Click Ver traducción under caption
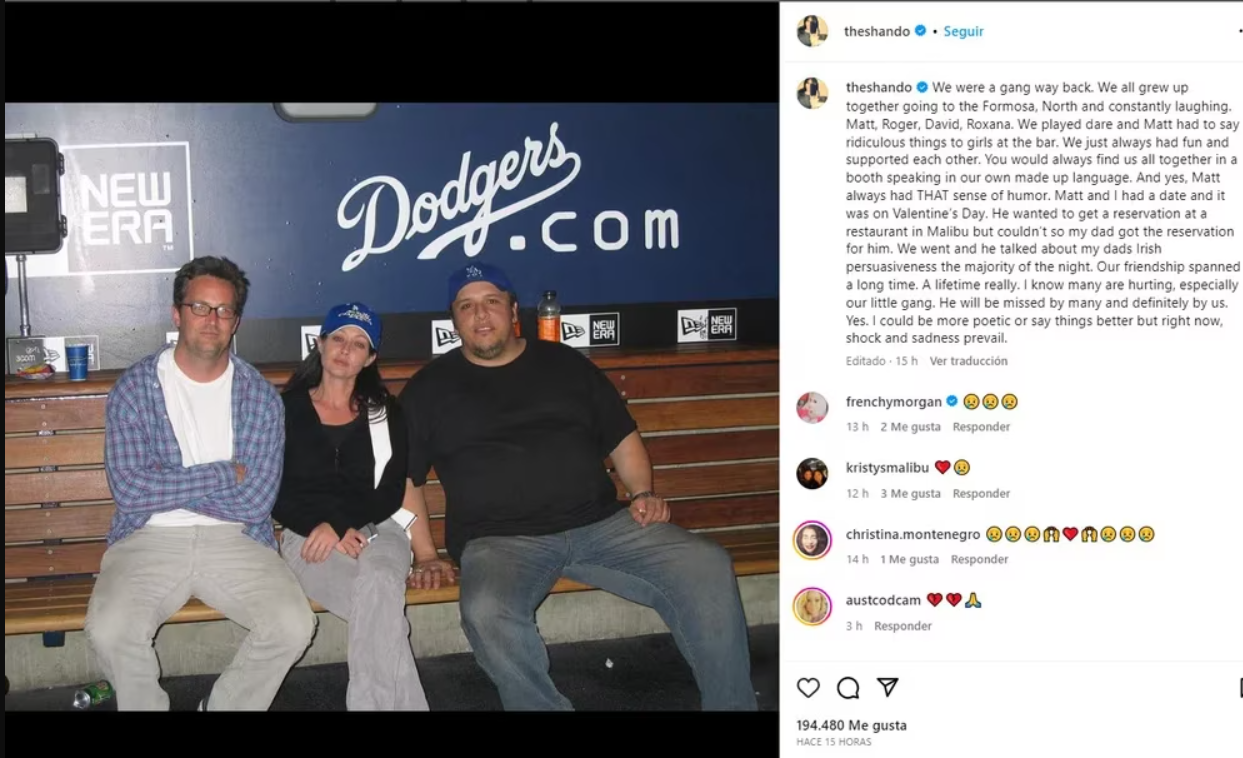This screenshot has height=758, width=1243. [x=968, y=361]
